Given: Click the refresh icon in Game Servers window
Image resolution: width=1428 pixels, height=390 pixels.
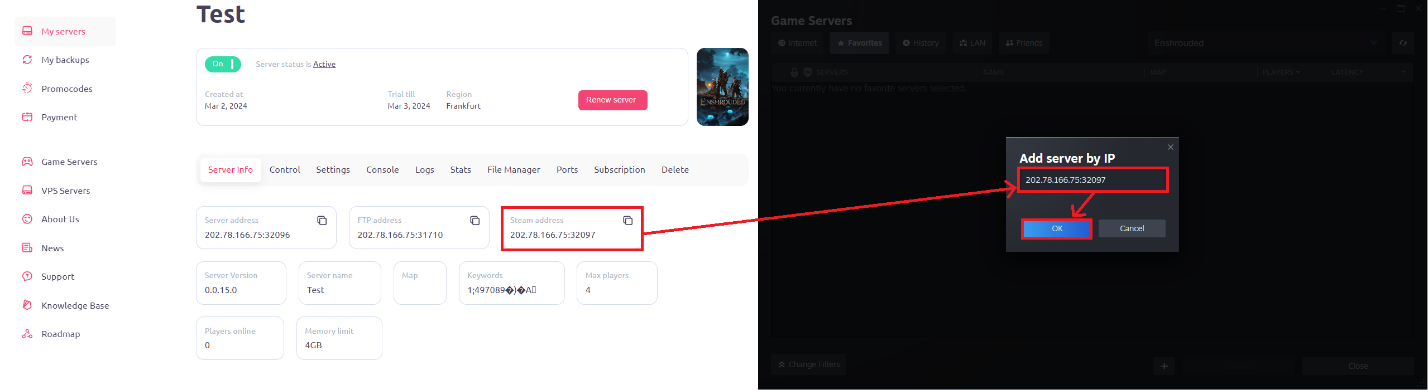Looking at the screenshot, I should [x=1402, y=43].
